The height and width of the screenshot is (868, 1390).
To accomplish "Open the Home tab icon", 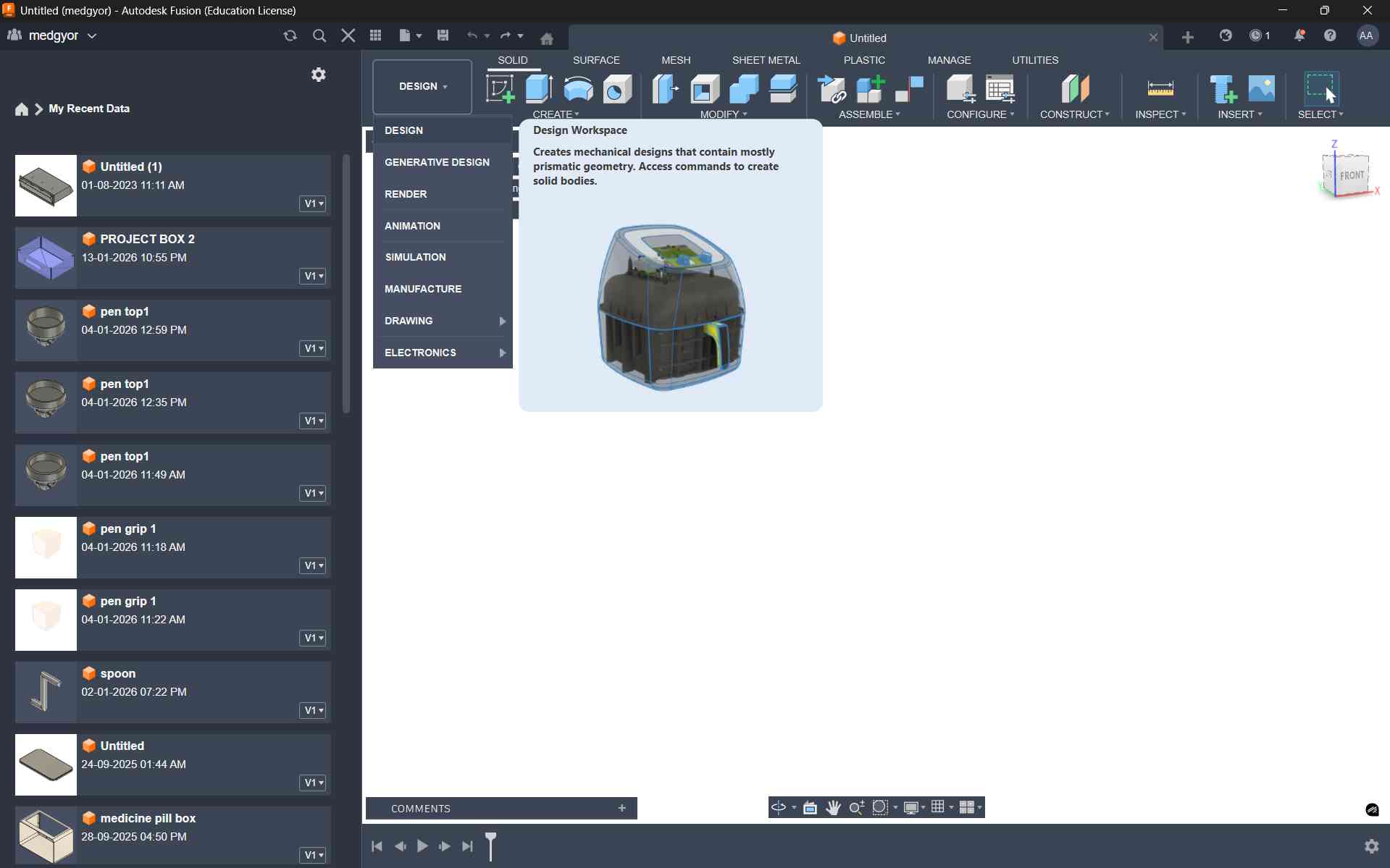I will 547,39.
